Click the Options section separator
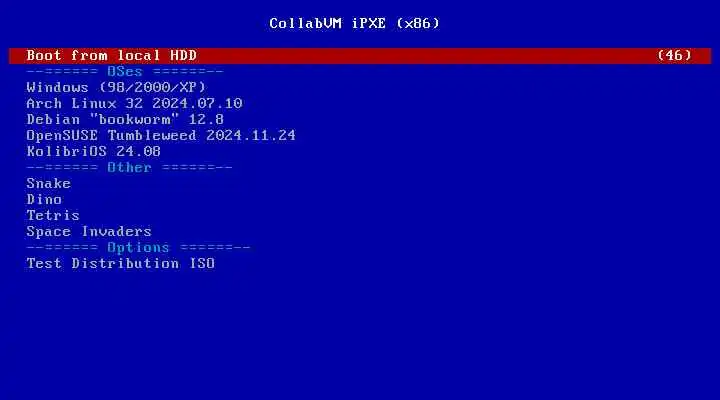This screenshot has width=720, height=400. pos(138,248)
